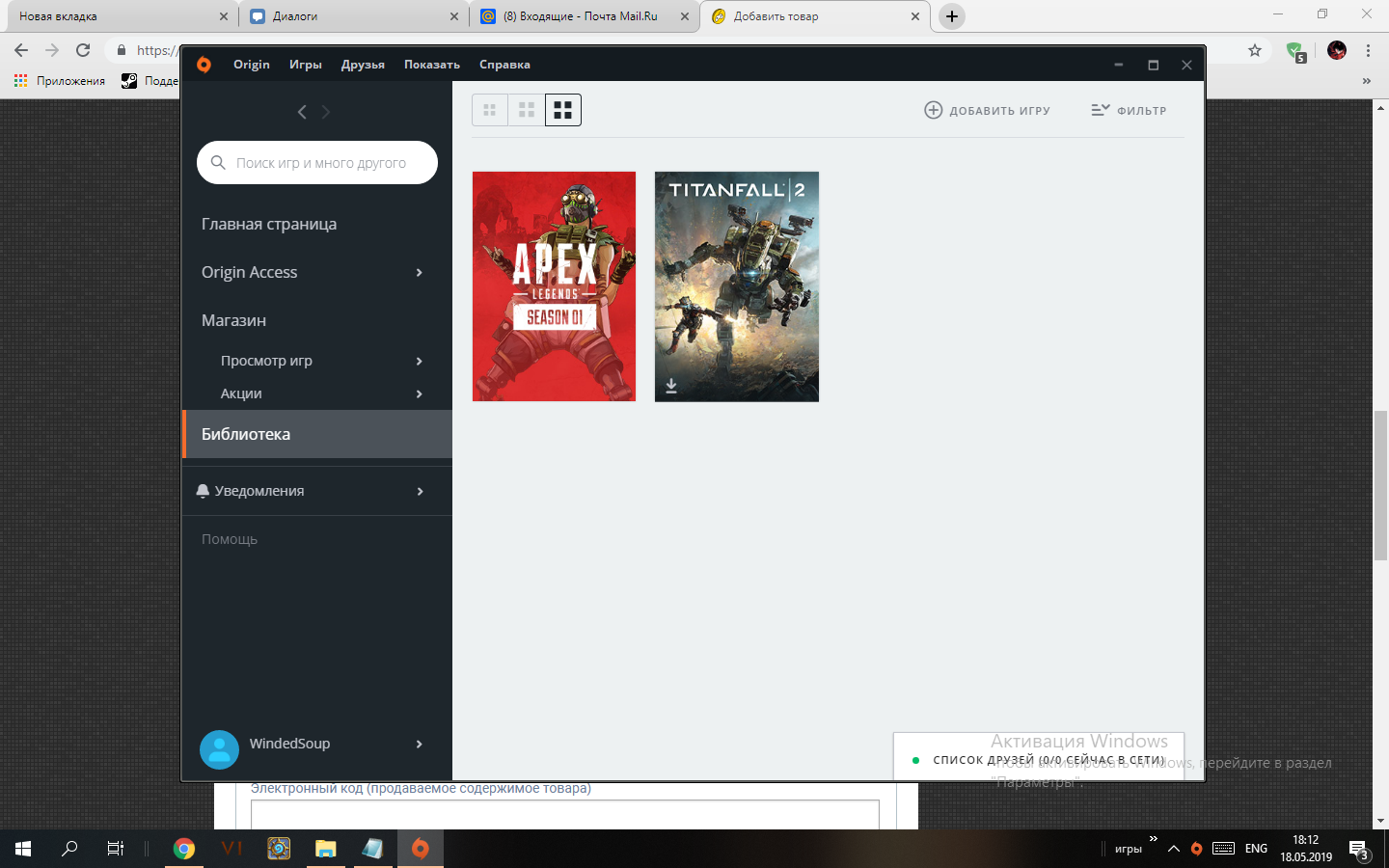
Task: Click the green shield extension icon
Action: (1295, 51)
